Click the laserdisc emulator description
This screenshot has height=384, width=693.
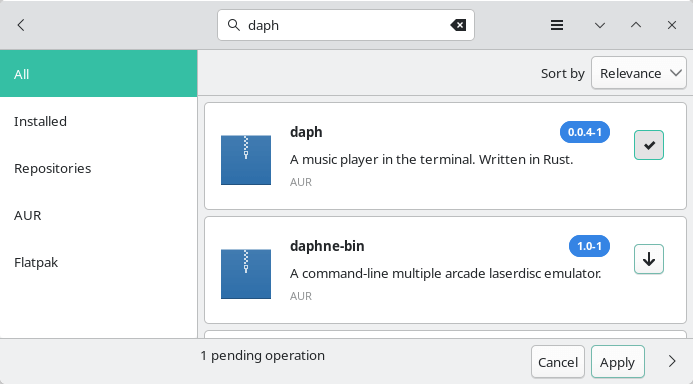tap(446, 274)
